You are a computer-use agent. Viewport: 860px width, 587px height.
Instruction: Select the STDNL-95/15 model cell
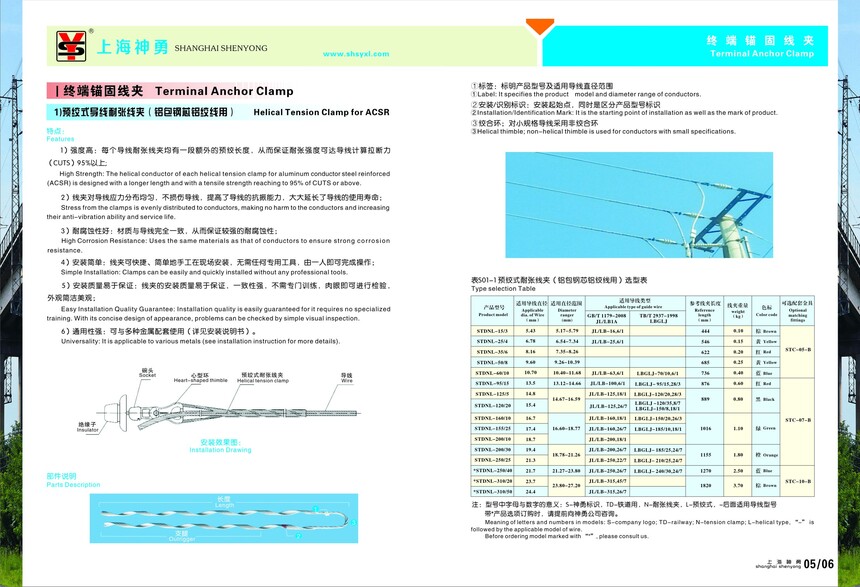click(x=494, y=382)
